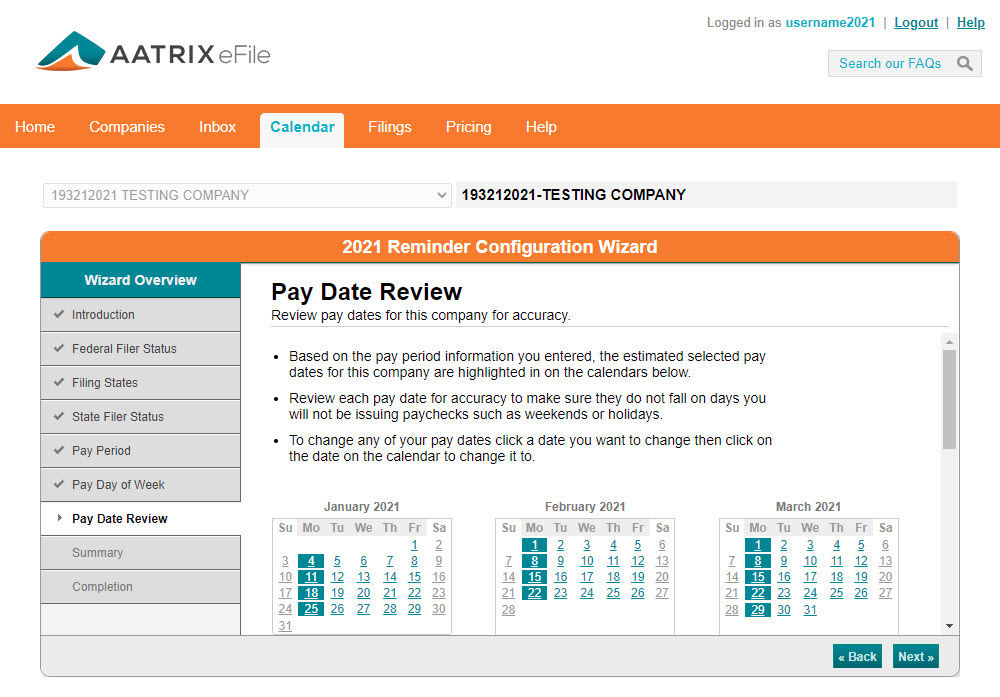
Task: Open the Help link in header
Action: 970,23
